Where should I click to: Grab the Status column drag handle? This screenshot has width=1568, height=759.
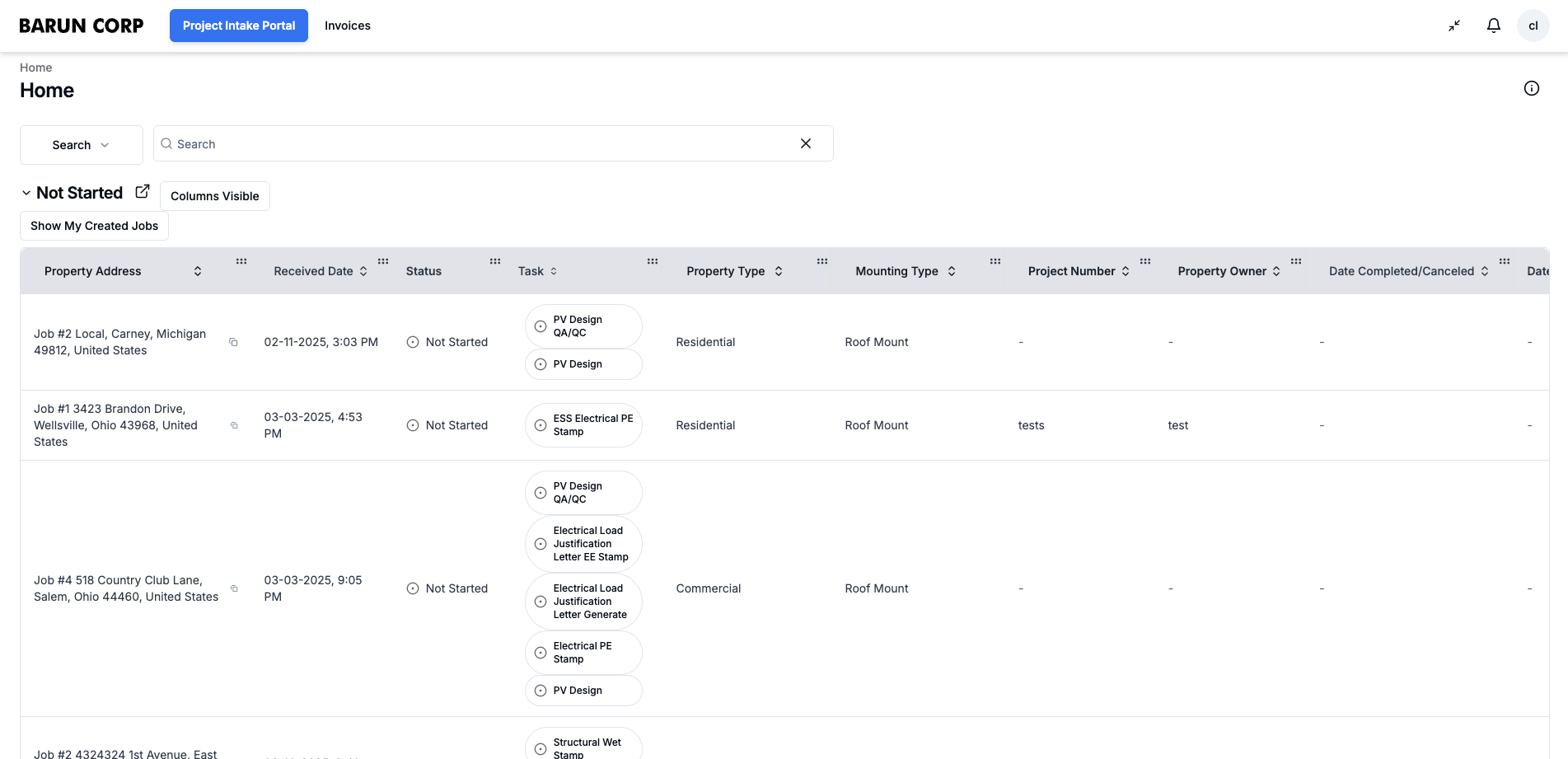(x=494, y=261)
